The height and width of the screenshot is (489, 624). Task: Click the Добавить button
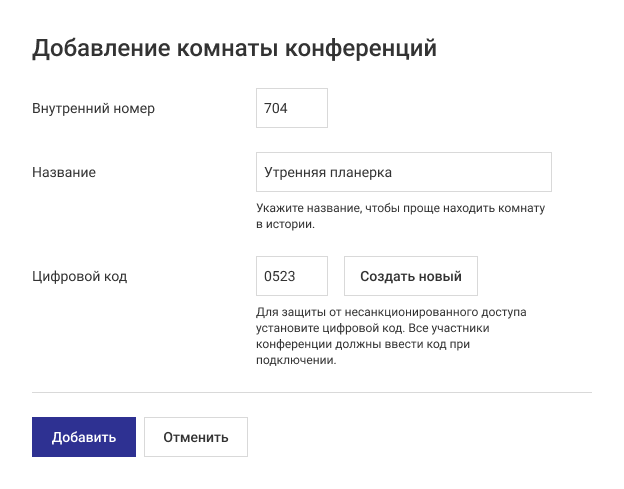(84, 437)
